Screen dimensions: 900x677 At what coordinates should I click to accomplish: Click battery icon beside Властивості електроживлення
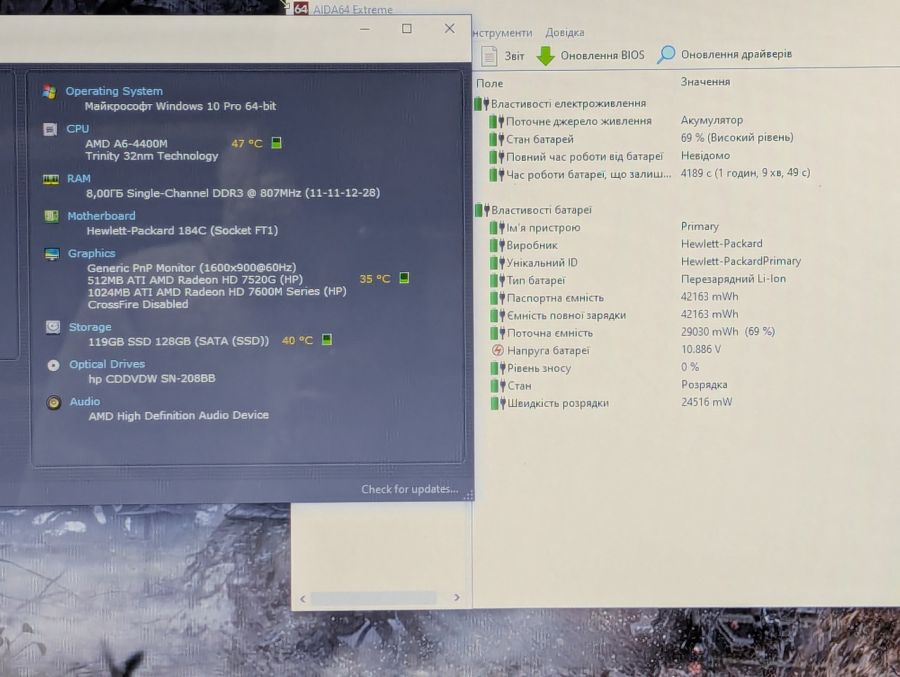click(x=482, y=104)
